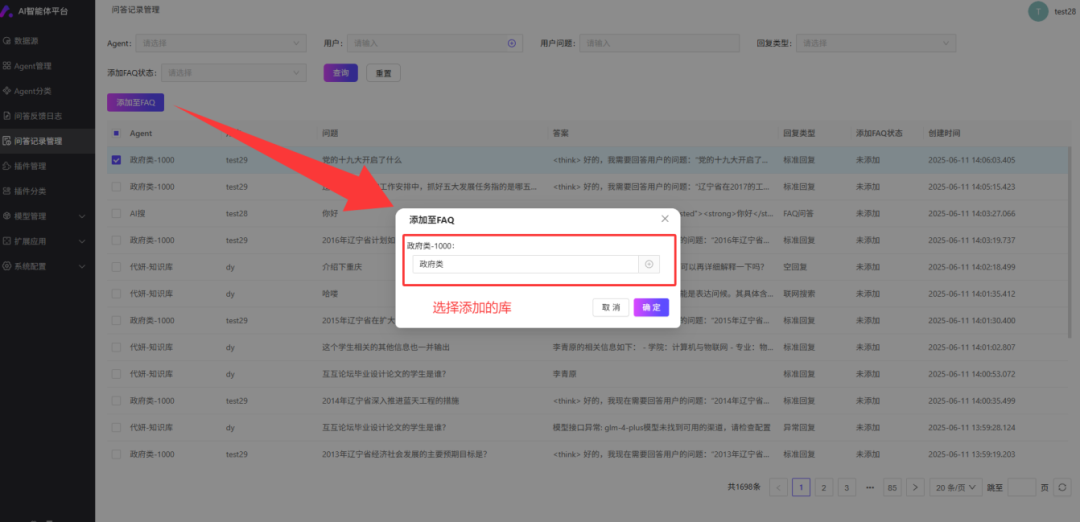Check the AI搜 test28 row checkbox
The image size is (1080, 522).
tap(116, 213)
